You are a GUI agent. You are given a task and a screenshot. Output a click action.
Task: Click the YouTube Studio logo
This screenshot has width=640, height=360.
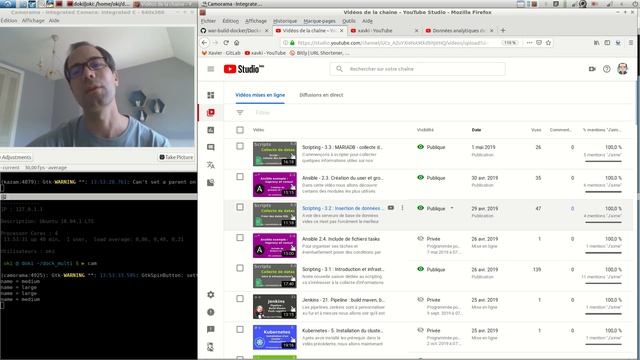point(244,69)
